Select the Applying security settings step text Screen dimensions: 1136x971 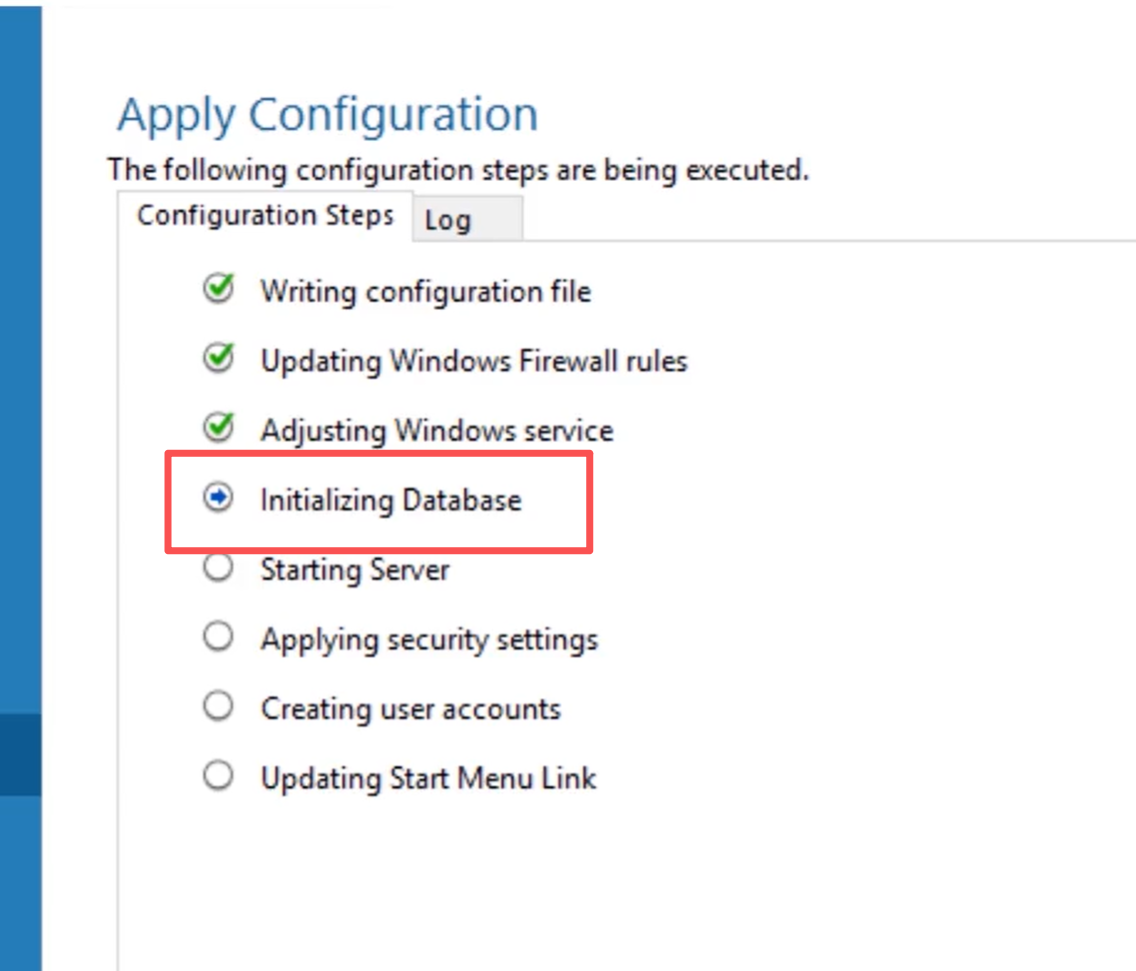tap(429, 638)
